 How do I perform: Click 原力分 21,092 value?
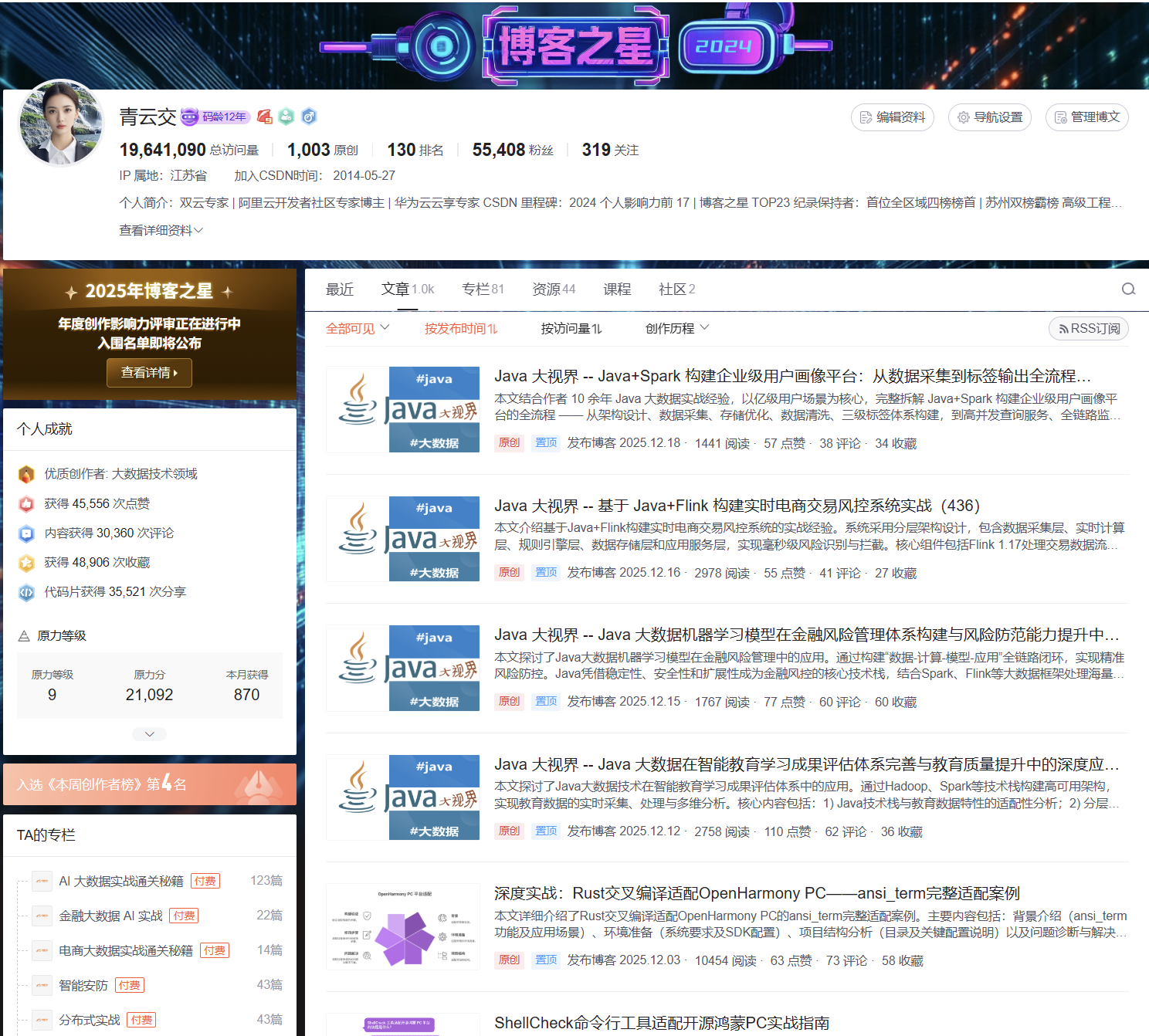149,695
